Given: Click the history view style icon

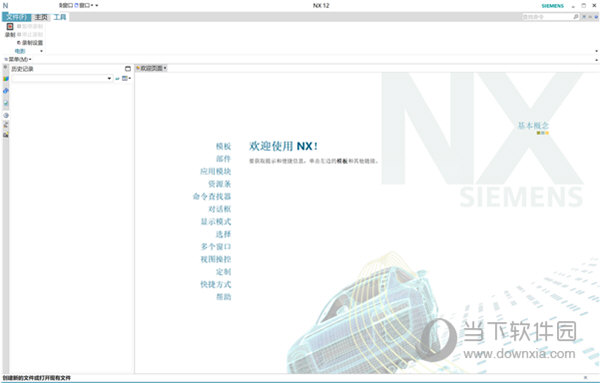Looking at the screenshot, I should (x=126, y=78).
